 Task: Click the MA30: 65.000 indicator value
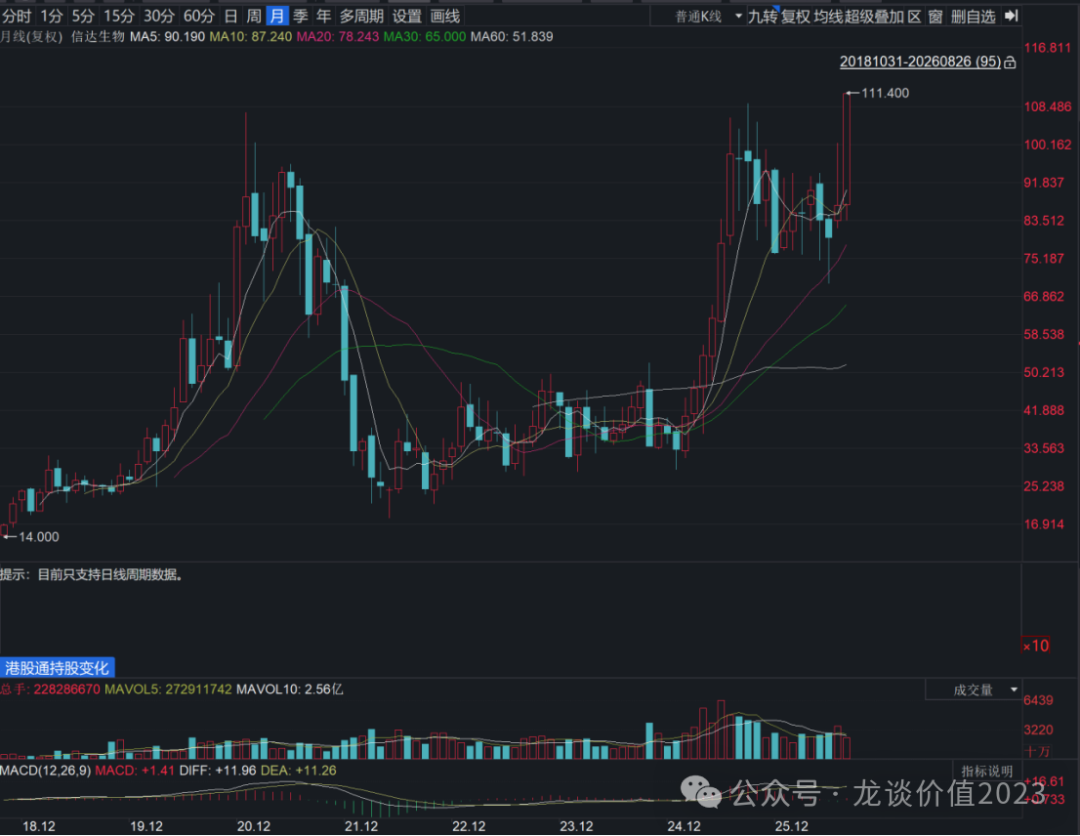tap(424, 36)
